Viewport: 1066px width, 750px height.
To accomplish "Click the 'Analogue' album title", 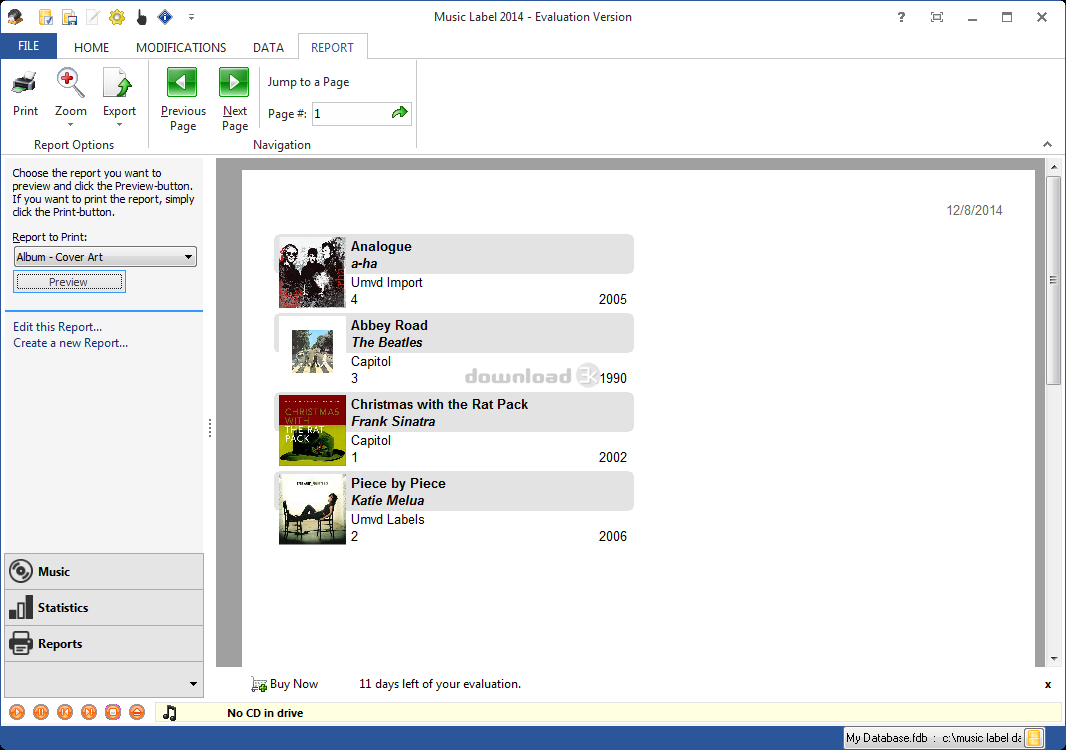I will [381, 247].
